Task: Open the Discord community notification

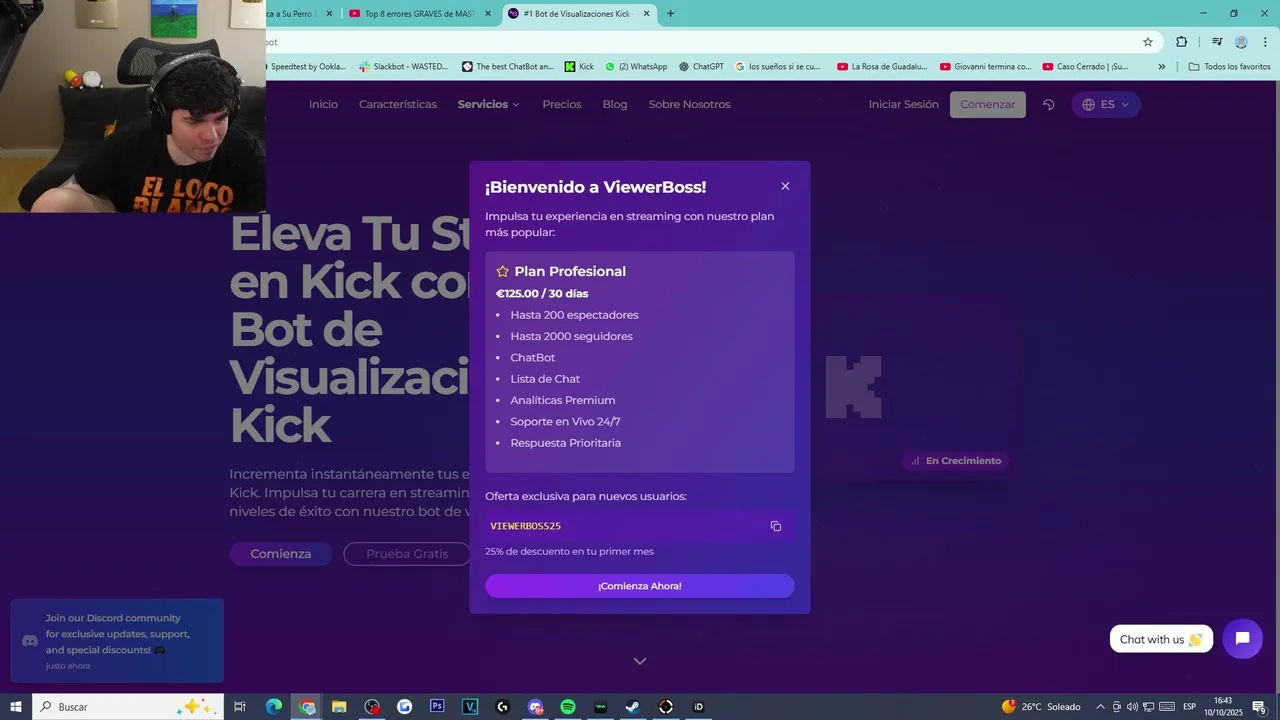Action: point(117,641)
